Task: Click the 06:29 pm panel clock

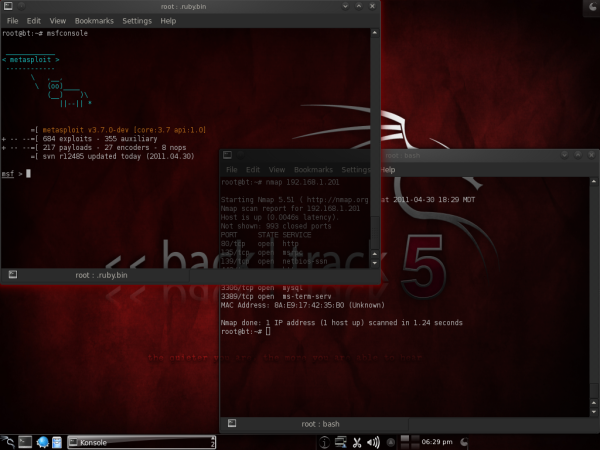Action: 437,442
